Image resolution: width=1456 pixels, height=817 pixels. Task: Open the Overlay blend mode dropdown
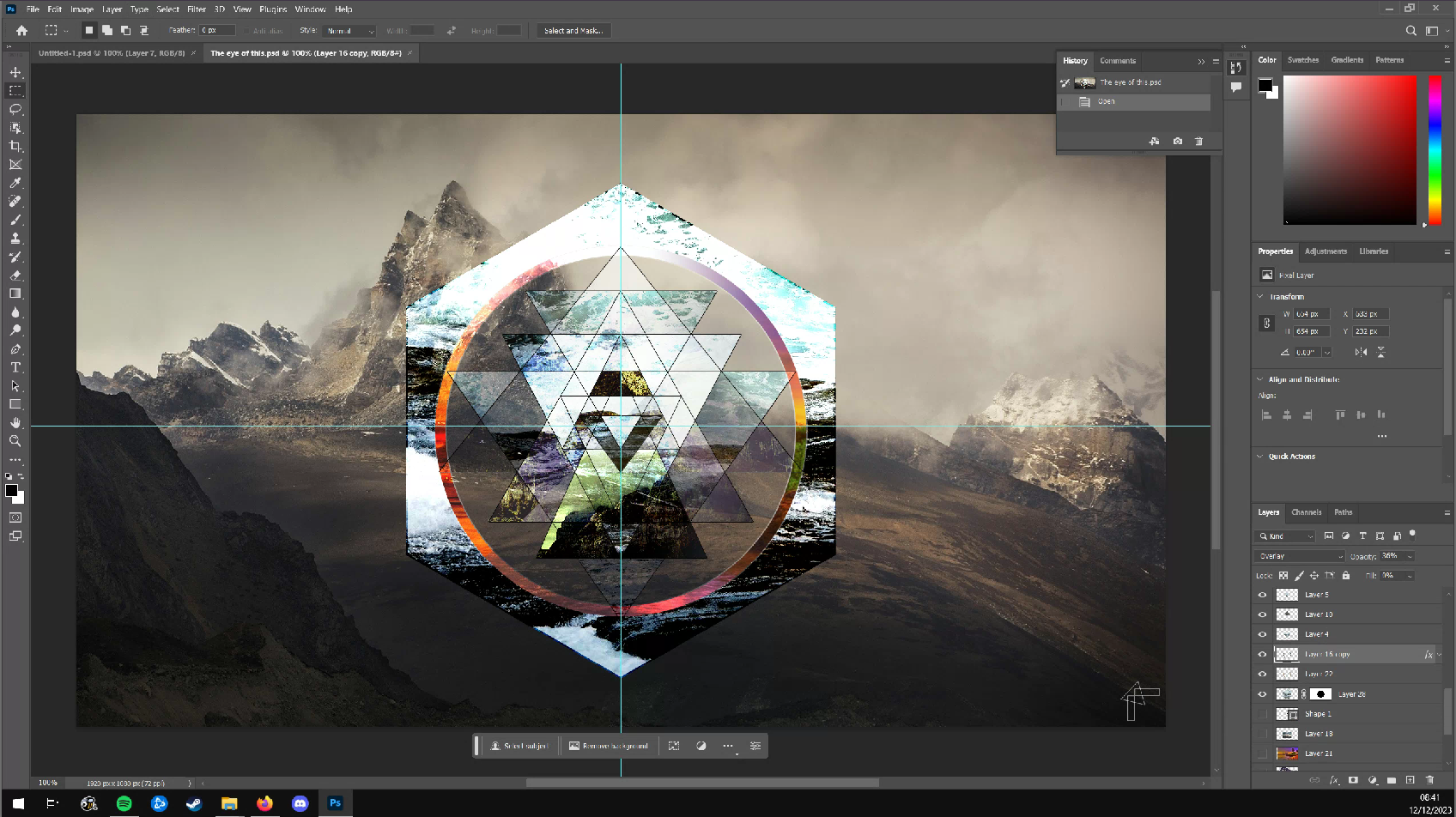(x=1301, y=556)
